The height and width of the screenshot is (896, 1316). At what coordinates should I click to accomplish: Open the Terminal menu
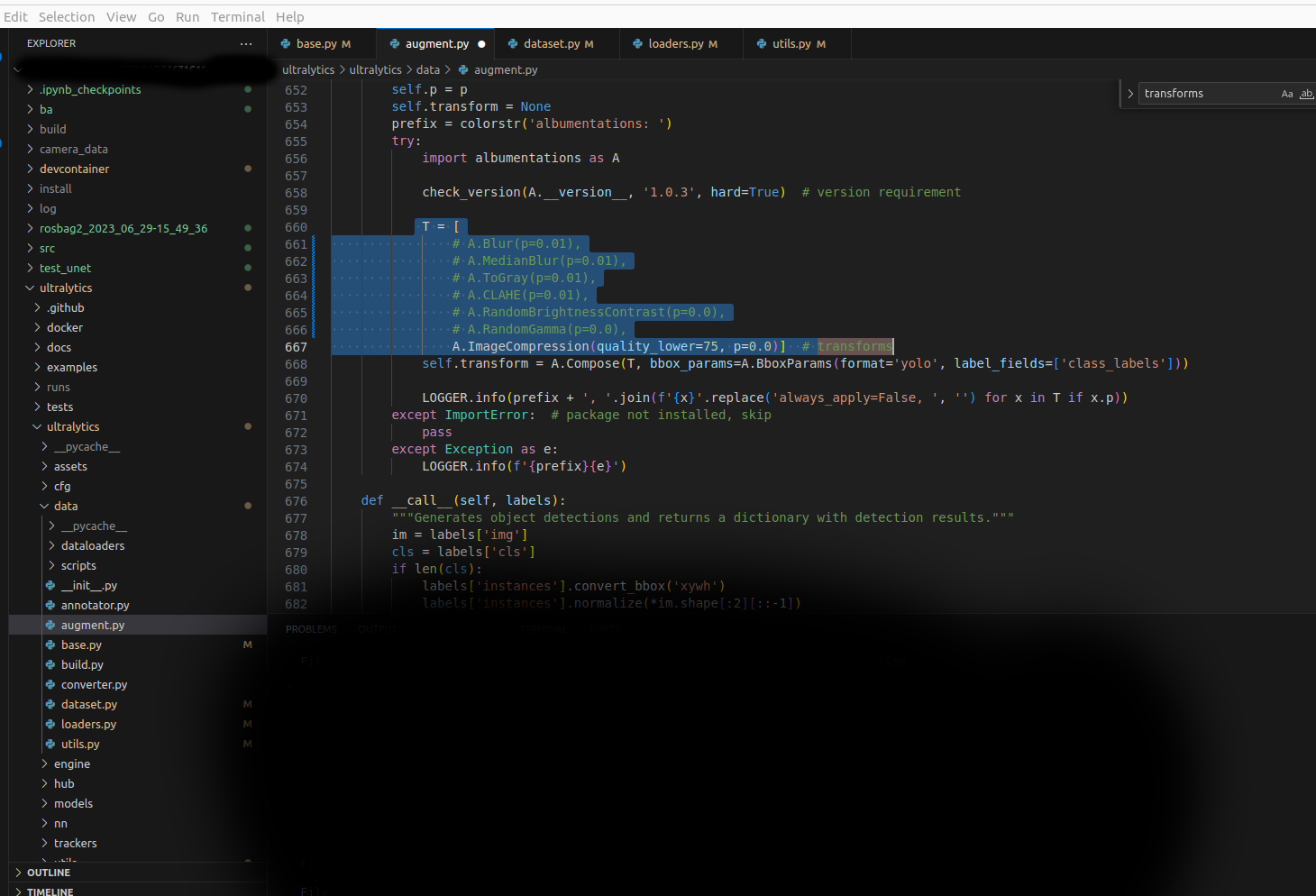pos(237,16)
